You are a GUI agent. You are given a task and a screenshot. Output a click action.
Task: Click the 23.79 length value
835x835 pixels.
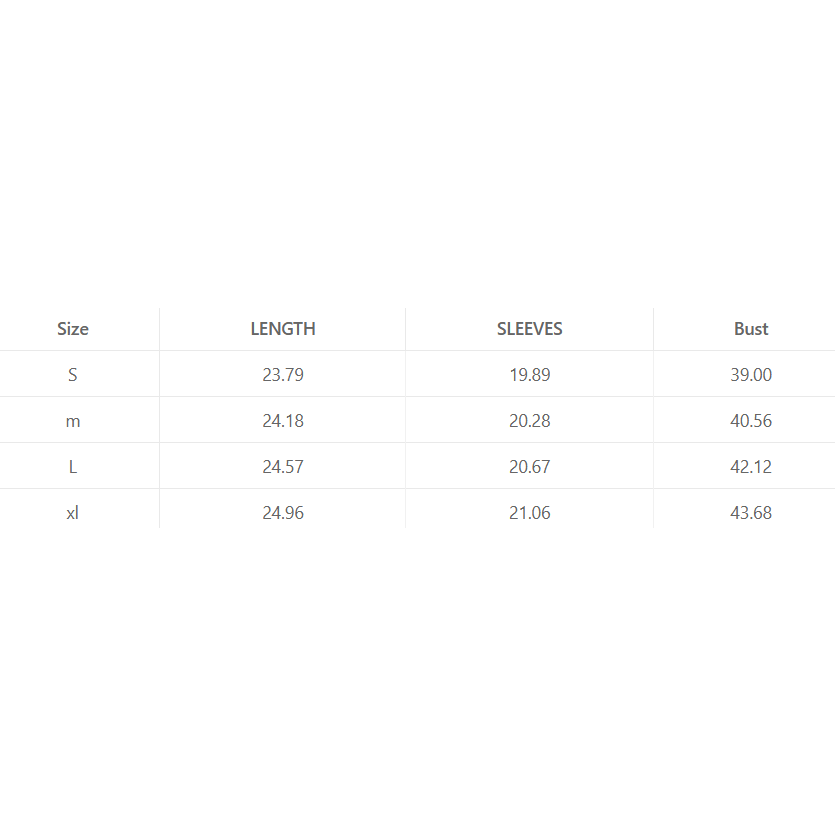[283, 375]
